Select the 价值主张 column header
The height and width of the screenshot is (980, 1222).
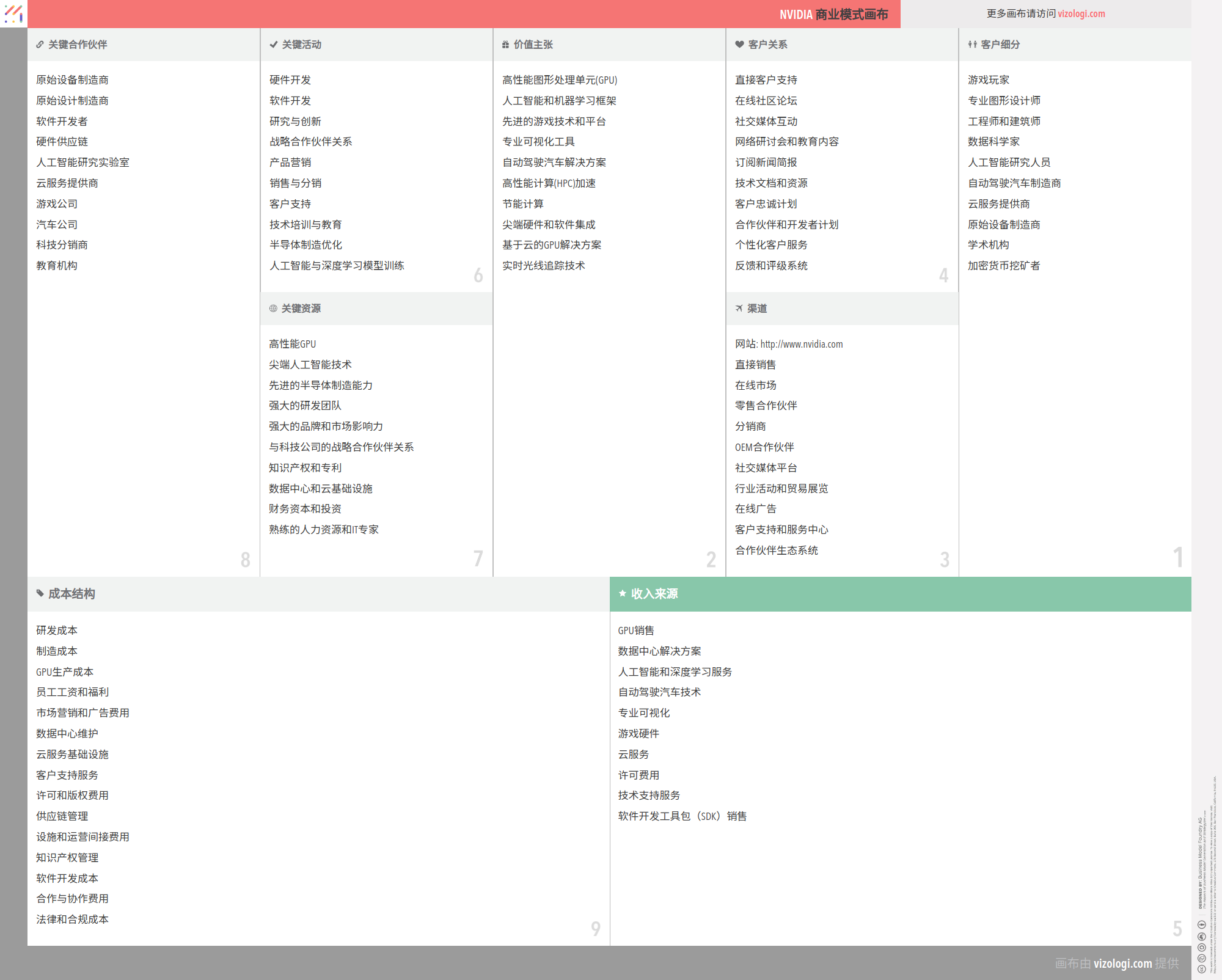tap(609, 45)
